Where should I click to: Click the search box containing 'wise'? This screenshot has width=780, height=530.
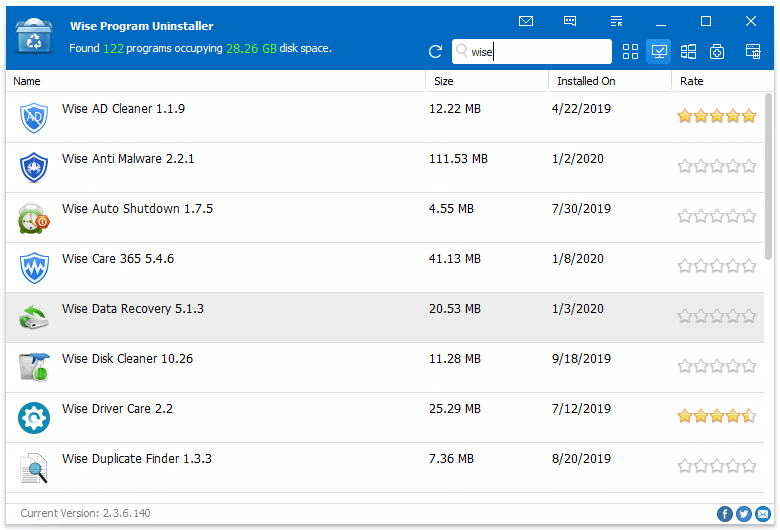532,51
